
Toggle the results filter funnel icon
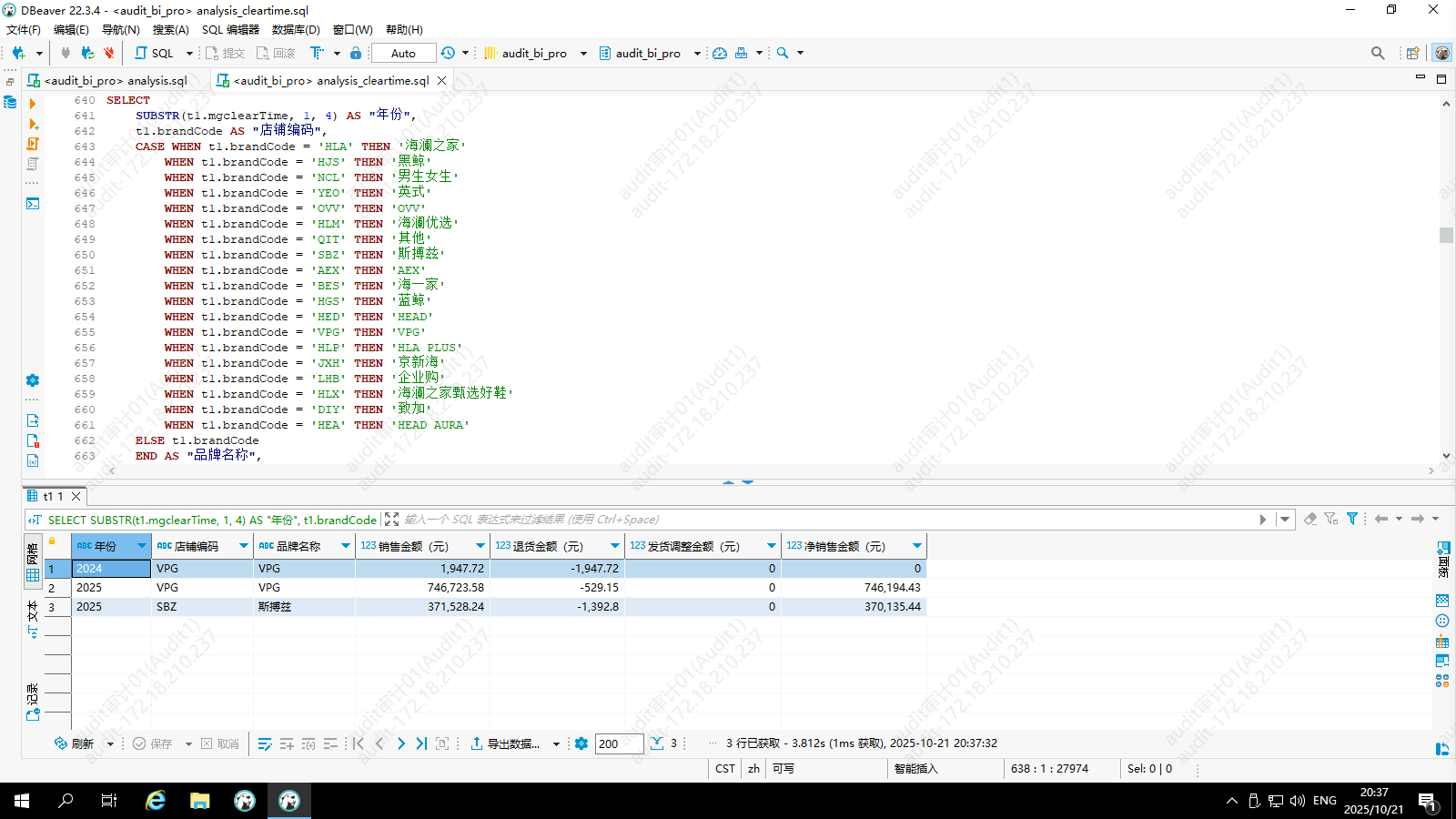coord(1352,519)
